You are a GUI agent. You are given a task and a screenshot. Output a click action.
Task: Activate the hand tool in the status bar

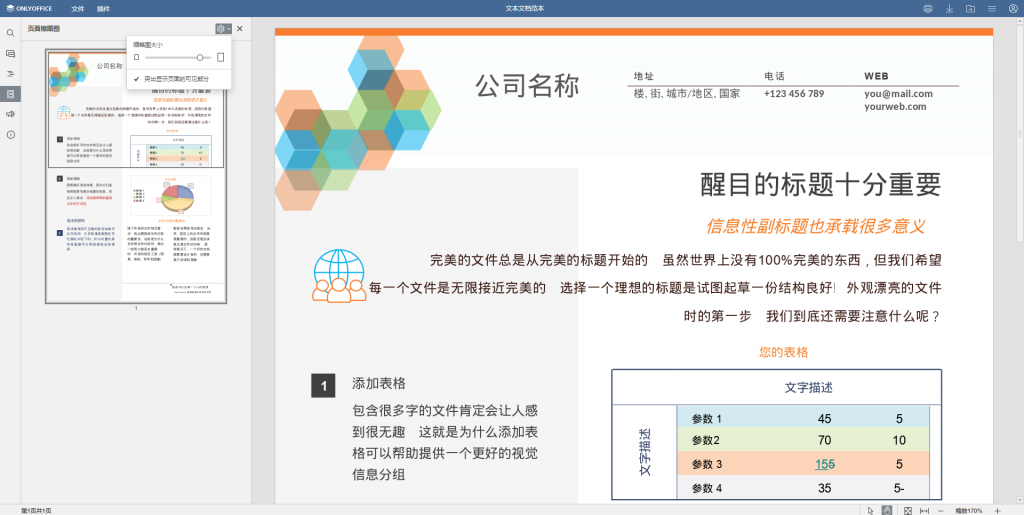pyautogui.click(x=887, y=510)
